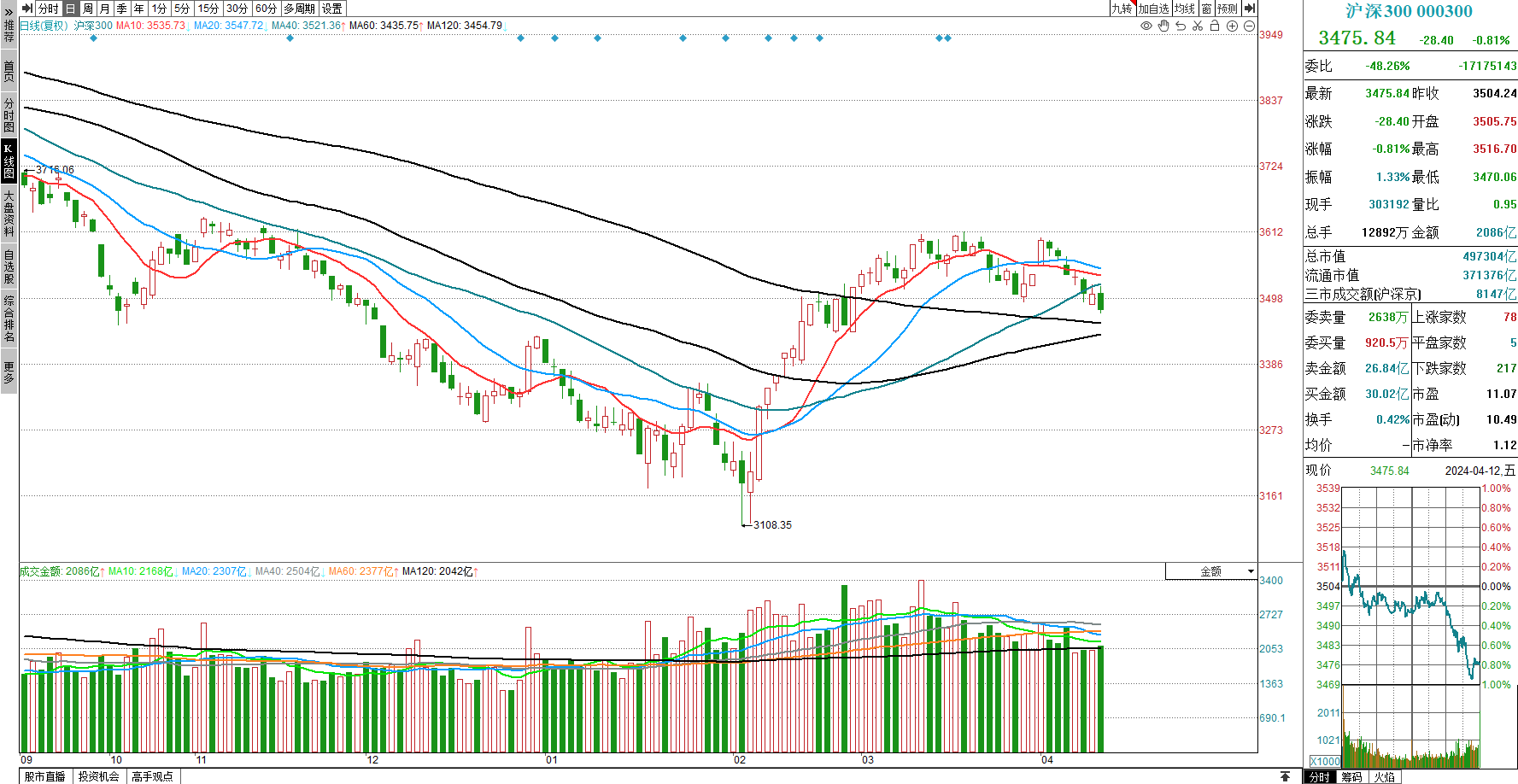
Task: Open the 金额 indicator dropdown
Action: (1211, 571)
